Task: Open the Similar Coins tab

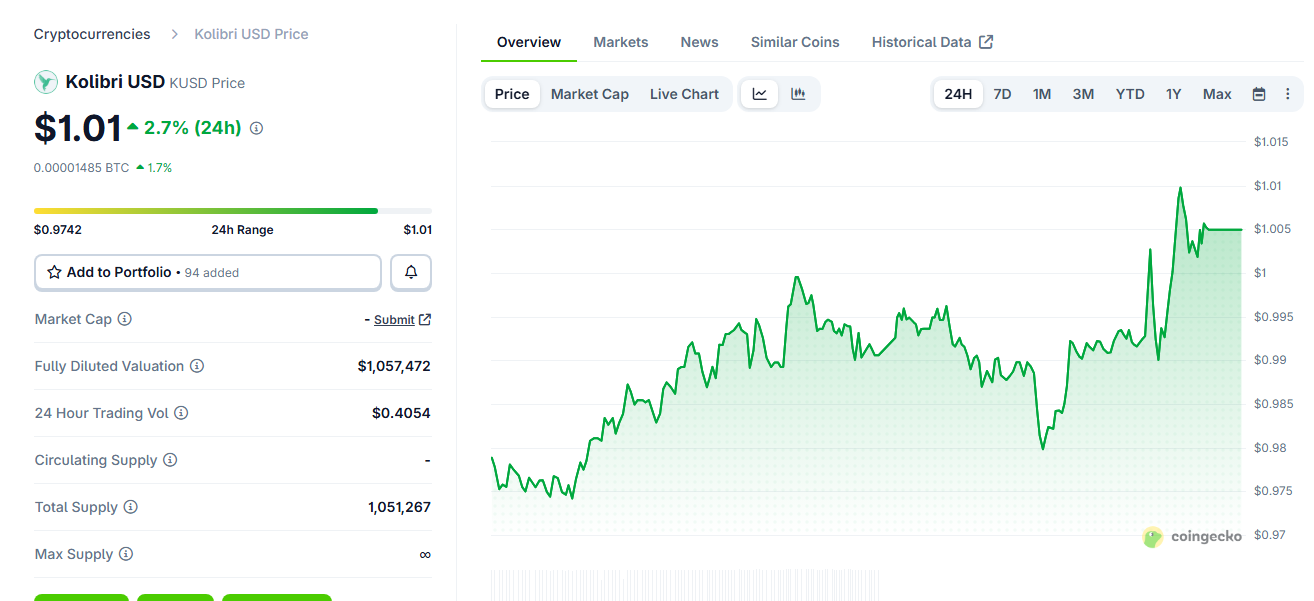Action: [795, 42]
